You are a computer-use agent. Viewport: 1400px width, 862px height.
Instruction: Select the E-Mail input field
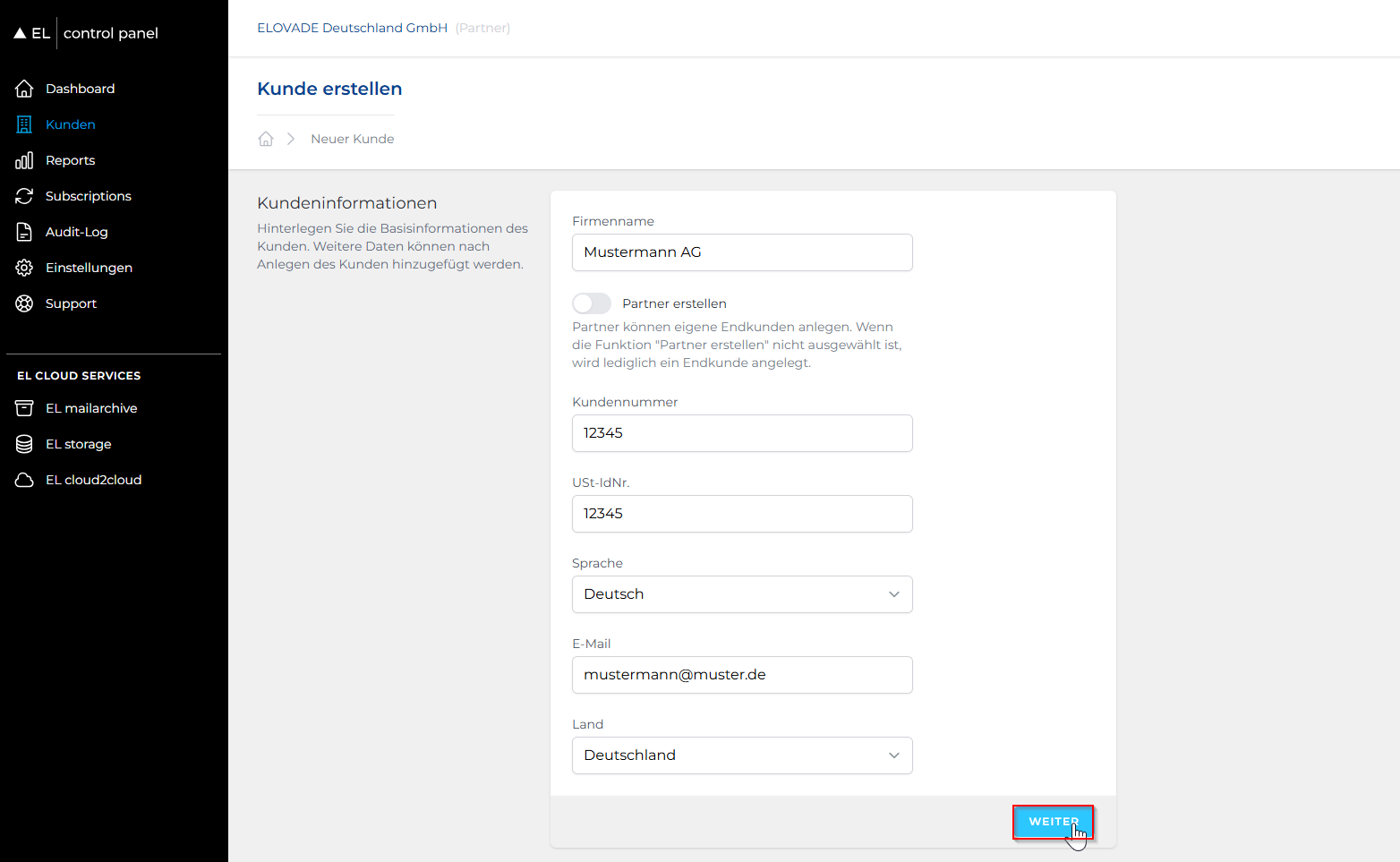pos(742,675)
